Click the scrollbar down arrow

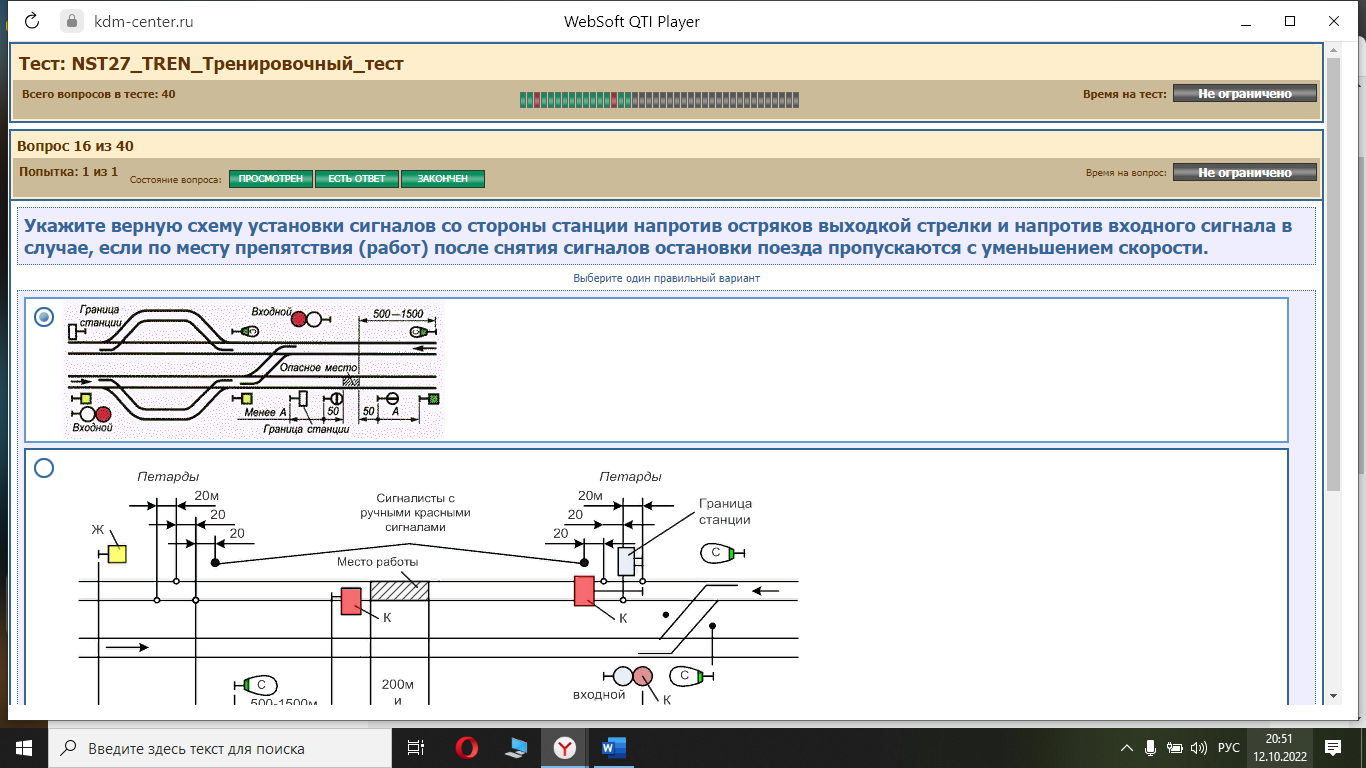[x=1333, y=696]
